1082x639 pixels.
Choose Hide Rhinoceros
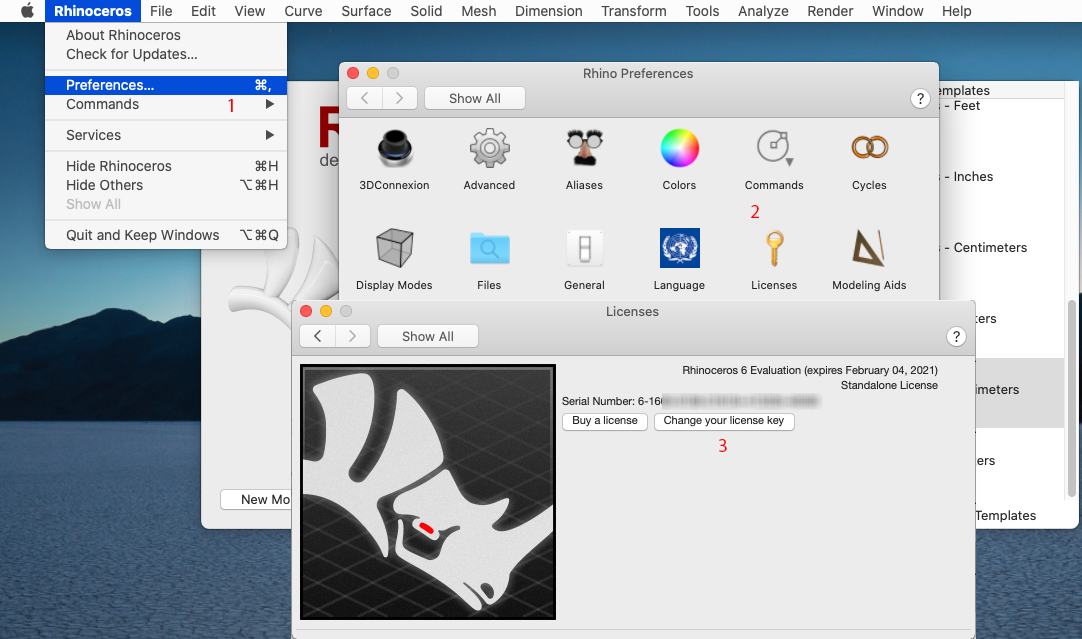click(166, 166)
